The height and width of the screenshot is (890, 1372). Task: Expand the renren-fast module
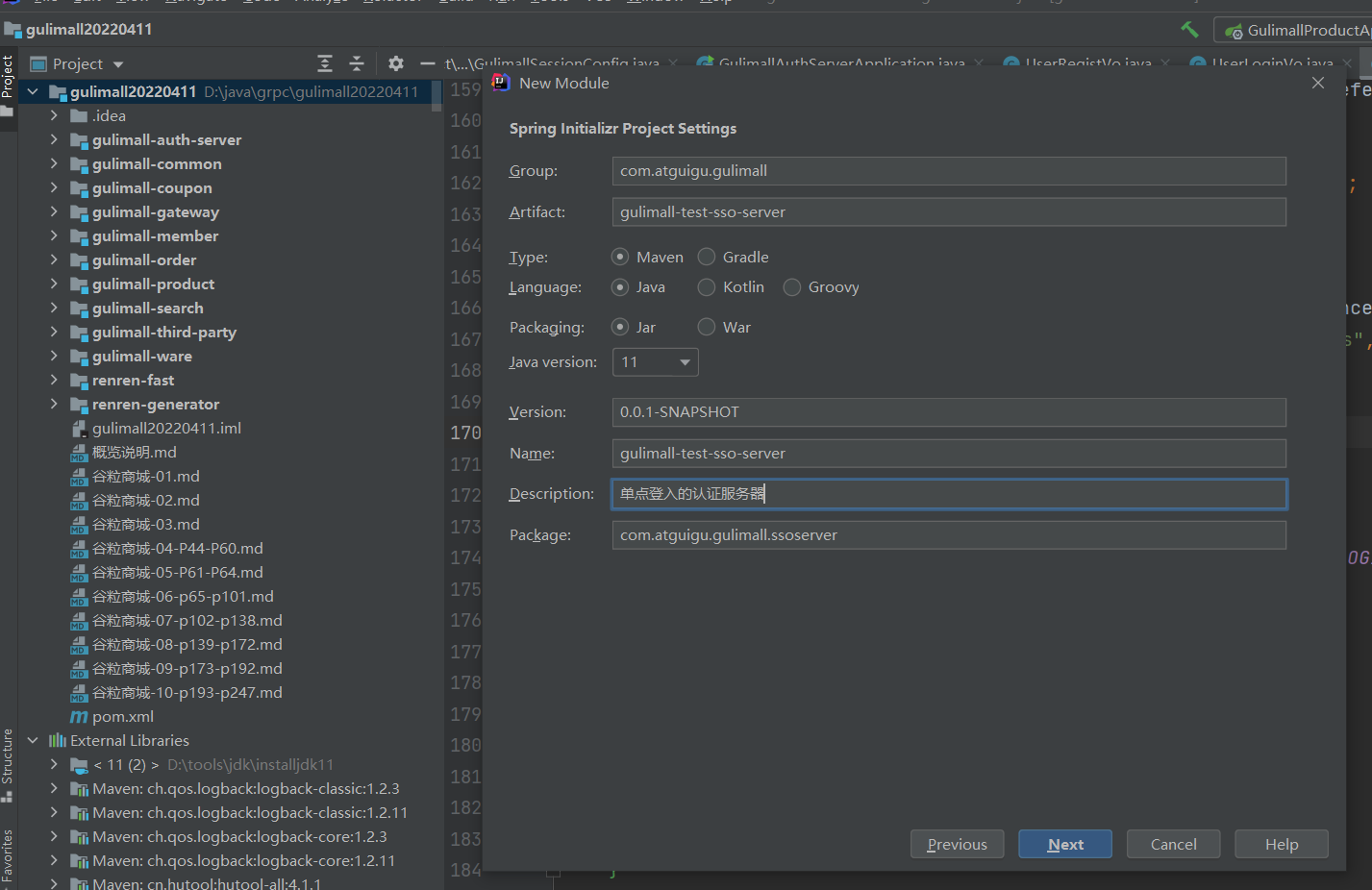click(x=54, y=381)
